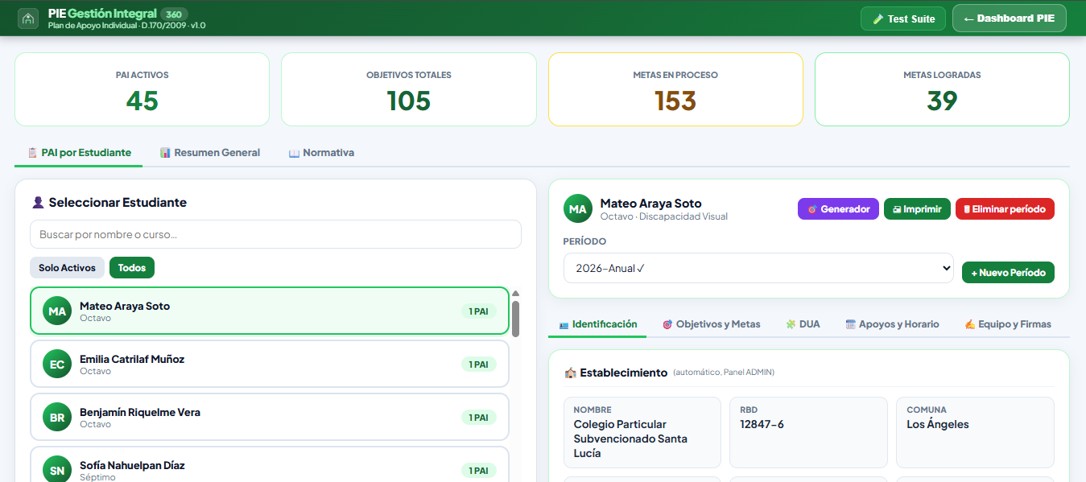Click the RBD value 12847-6
This screenshot has width=1086, height=482.
(761, 425)
